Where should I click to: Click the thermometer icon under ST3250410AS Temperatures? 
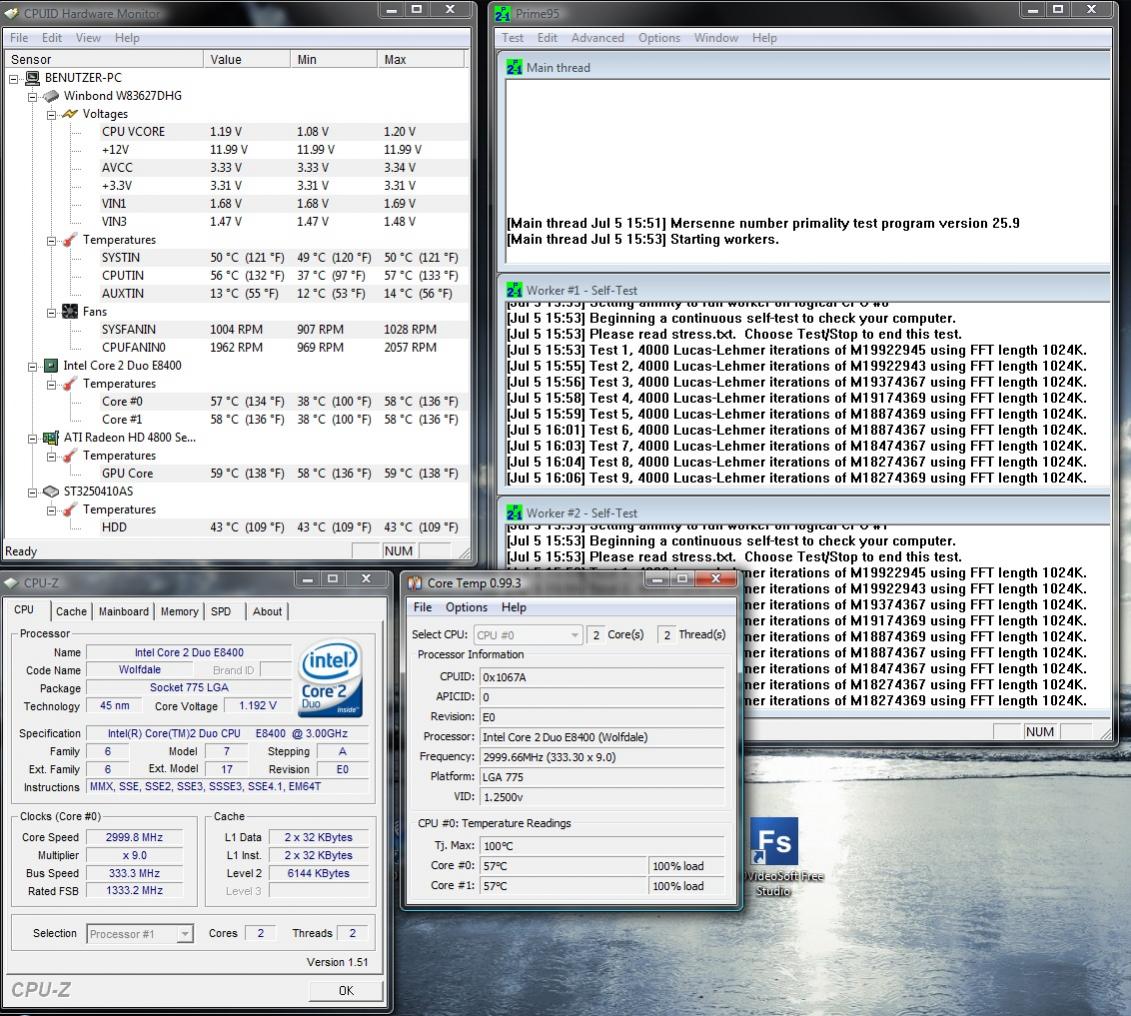pos(70,510)
